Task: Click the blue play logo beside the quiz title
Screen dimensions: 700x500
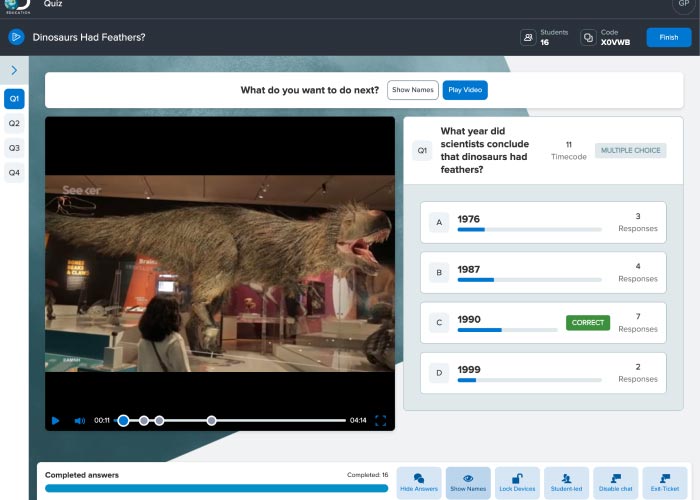Action: coord(16,37)
